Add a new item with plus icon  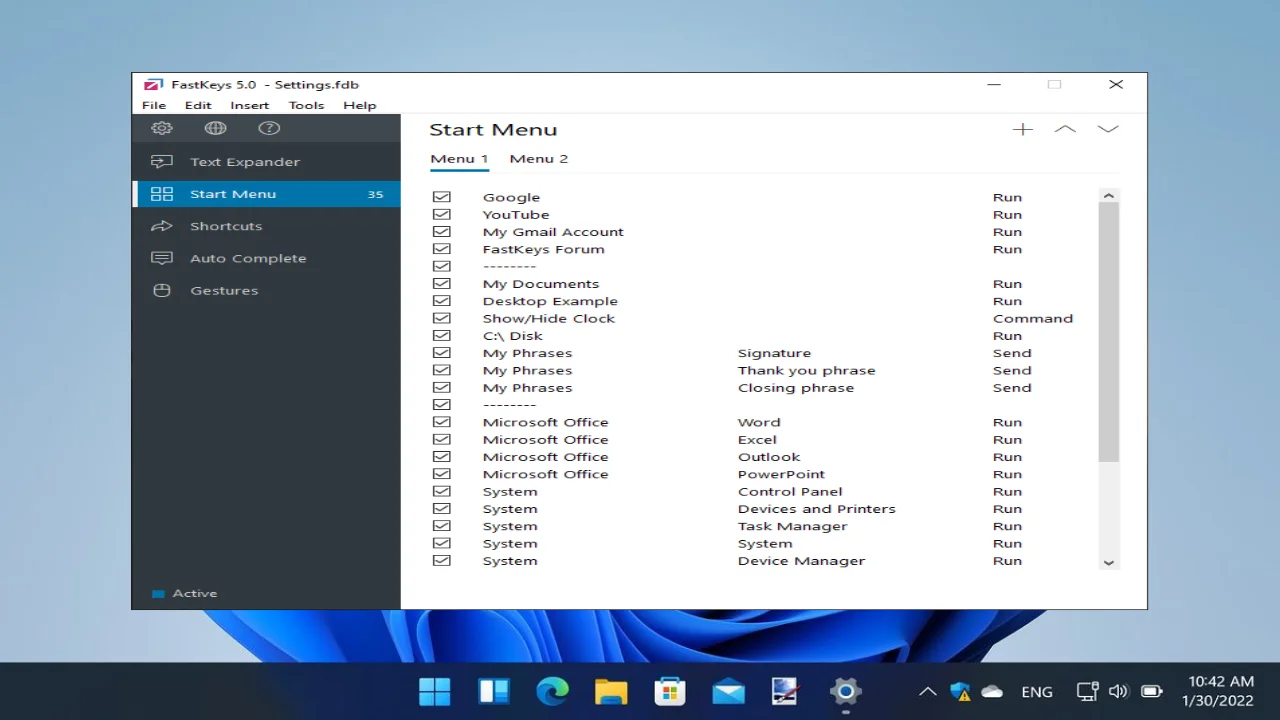tap(1022, 129)
